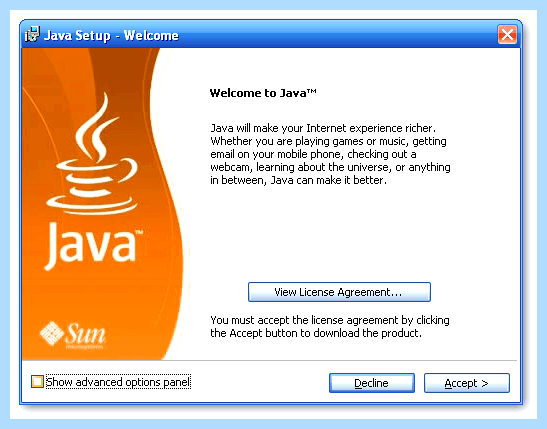547x429 pixels.
Task: Enable Show advanced options panel checkbox
Action: click(x=37, y=382)
